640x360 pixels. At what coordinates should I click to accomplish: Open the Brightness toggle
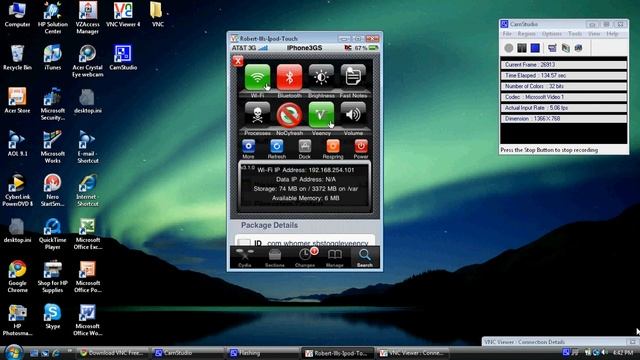(321, 77)
